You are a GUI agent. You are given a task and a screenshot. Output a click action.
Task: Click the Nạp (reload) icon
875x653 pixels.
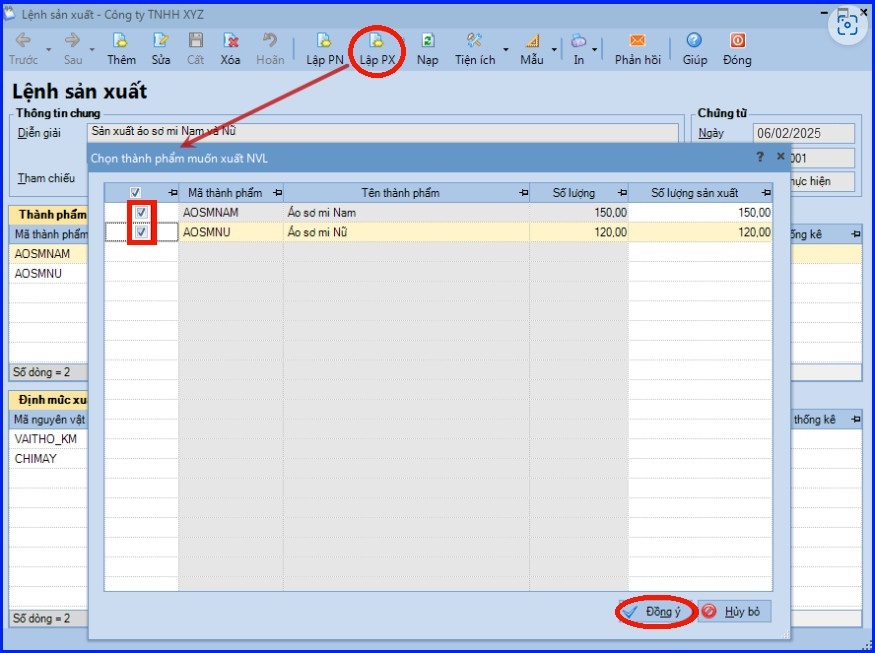pyautogui.click(x=428, y=41)
